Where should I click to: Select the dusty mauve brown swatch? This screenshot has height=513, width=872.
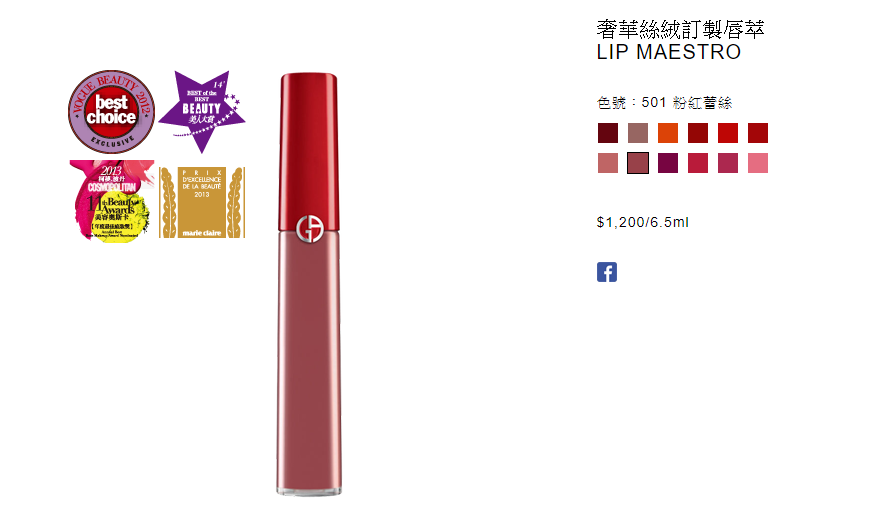tap(638, 134)
